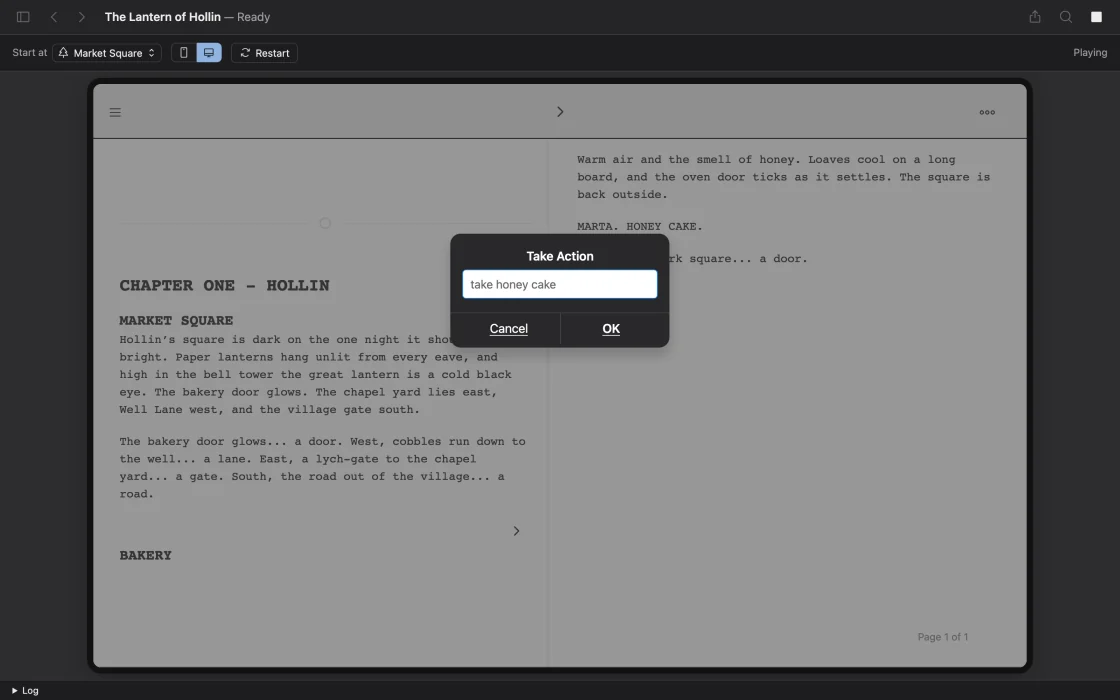Switch to phone preview layout
The image size is (1120, 700).
[184, 53]
